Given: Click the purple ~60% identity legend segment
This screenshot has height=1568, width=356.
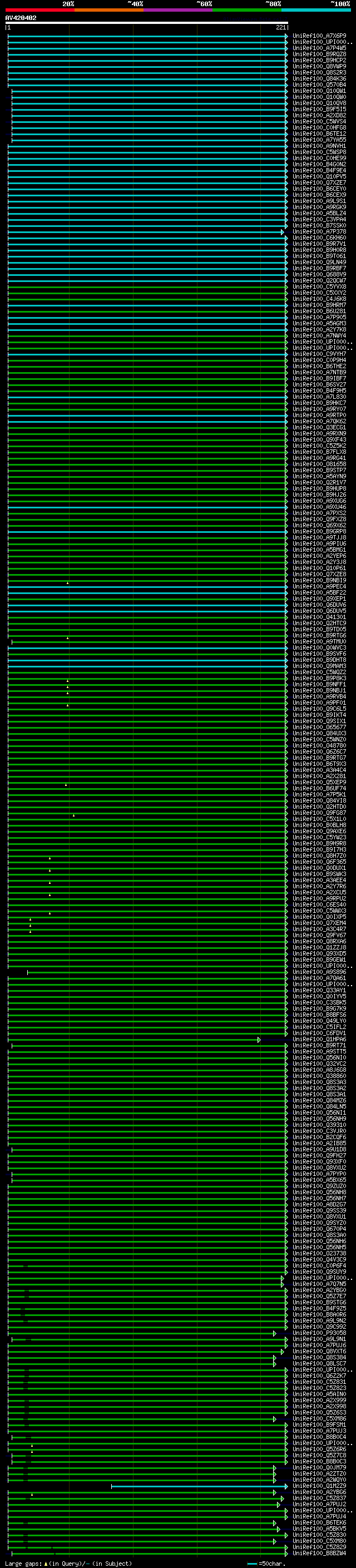Looking at the screenshot, I should [x=177, y=10].
